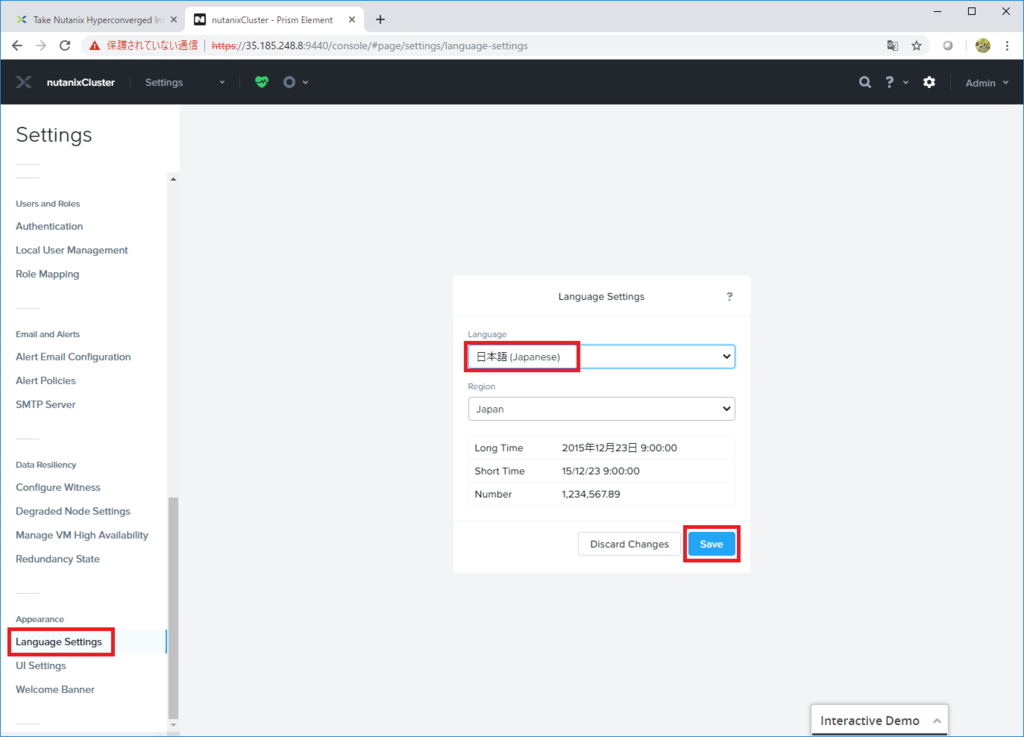Screen dimensions: 1024x737
Task: Click the Language Settings help question mark
Action: (729, 296)
